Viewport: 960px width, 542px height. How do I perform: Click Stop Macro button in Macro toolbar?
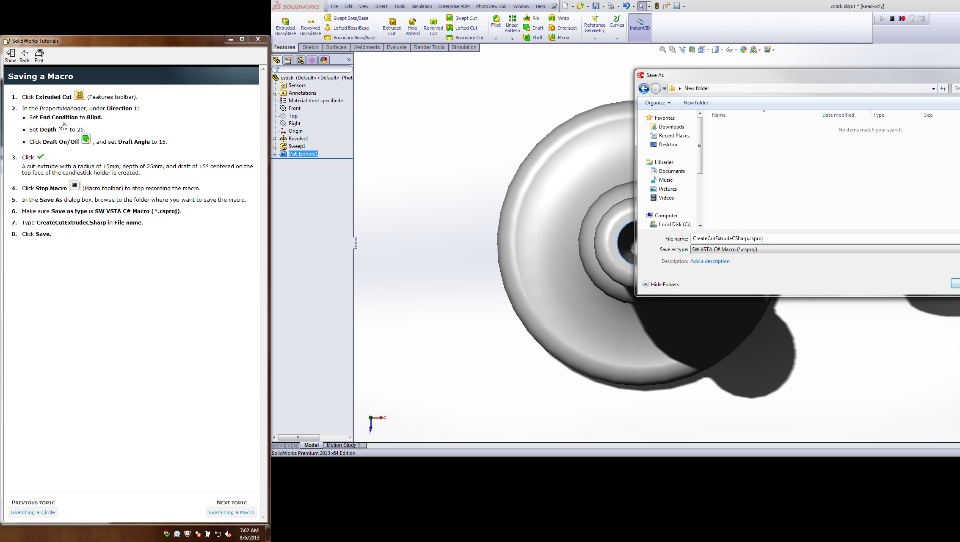pos(892,19)
